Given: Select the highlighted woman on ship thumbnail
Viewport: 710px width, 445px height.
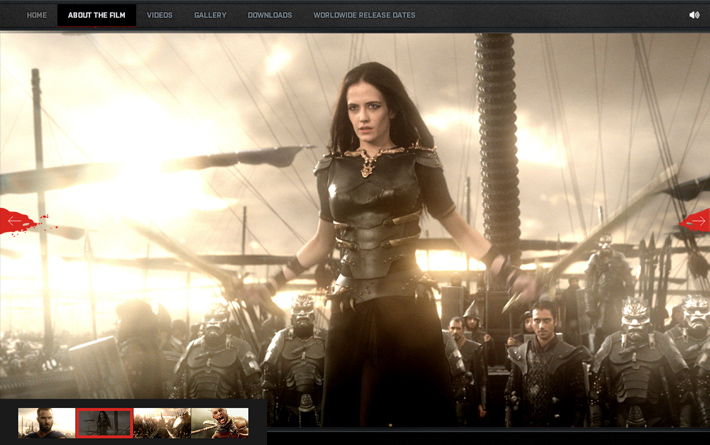Looking at the screenshot, I should 104,423.
